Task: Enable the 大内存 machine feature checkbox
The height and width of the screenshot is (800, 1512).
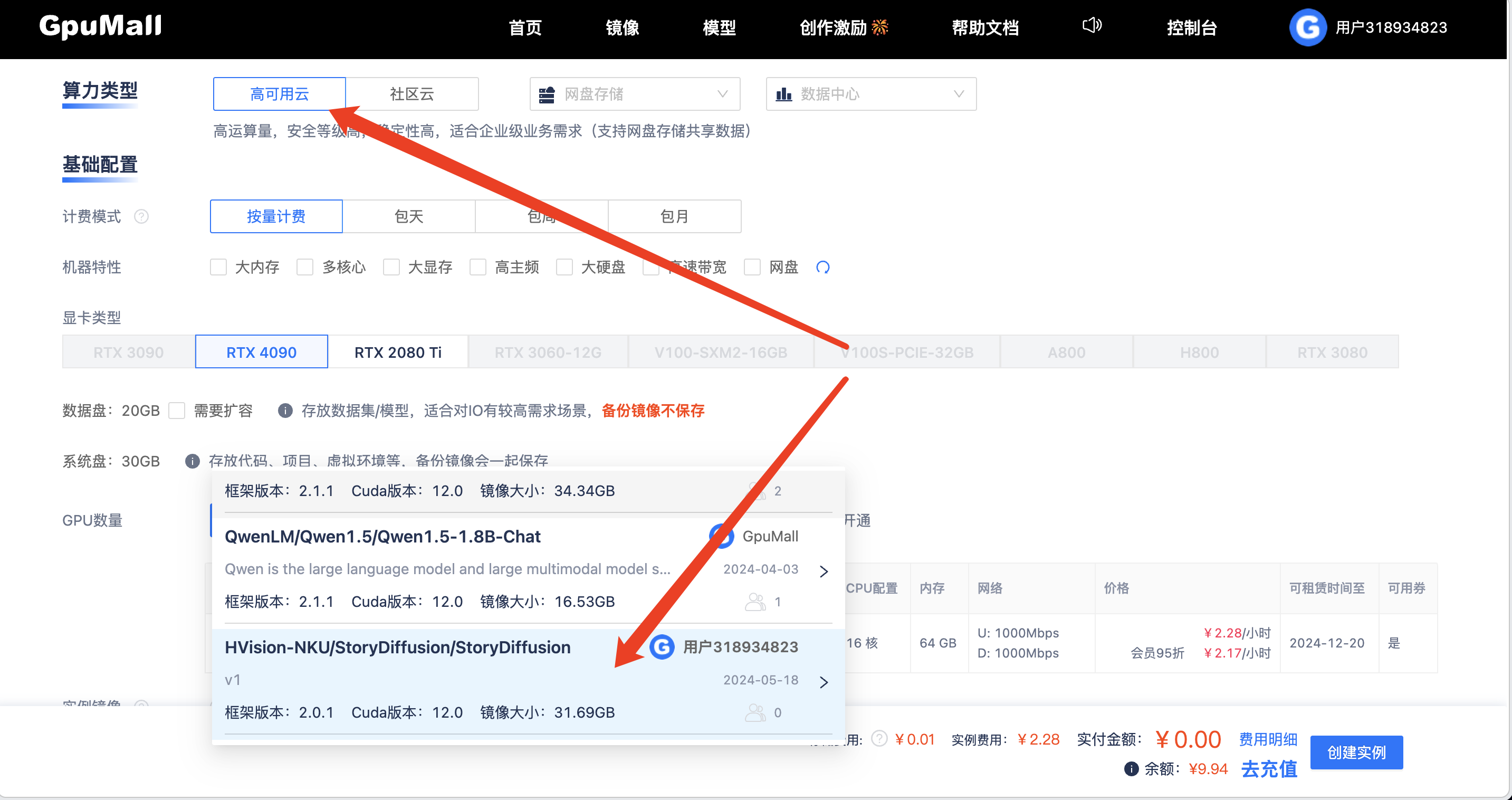Action: (218, 267)
